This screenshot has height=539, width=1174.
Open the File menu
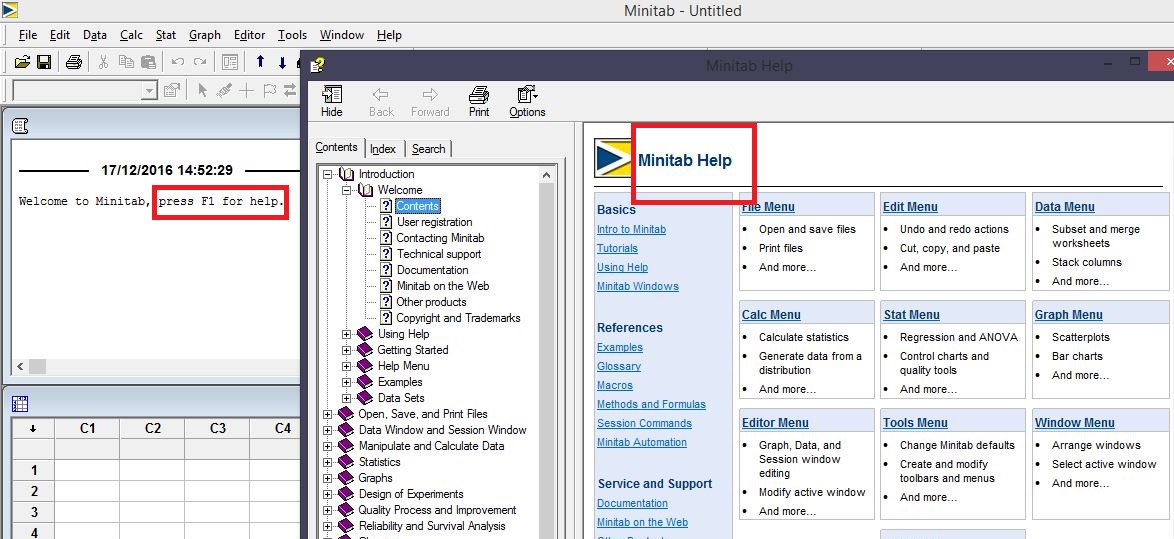tap(28, 34)
